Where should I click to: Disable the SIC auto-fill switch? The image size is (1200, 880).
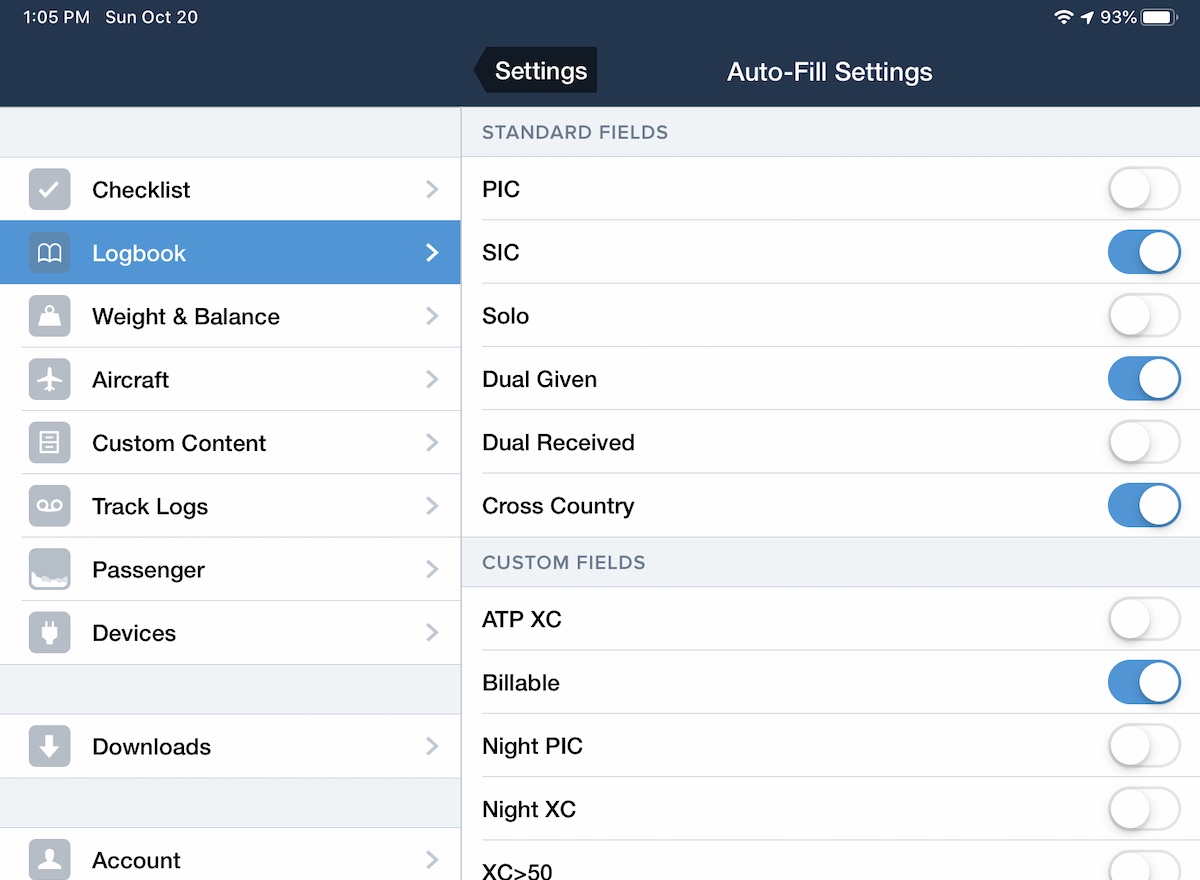[1143, 253]
